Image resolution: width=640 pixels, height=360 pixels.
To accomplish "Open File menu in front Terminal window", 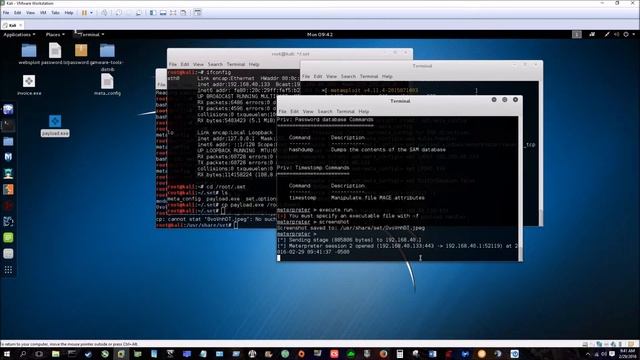I will pyautogui.click(x=282, y=111).
